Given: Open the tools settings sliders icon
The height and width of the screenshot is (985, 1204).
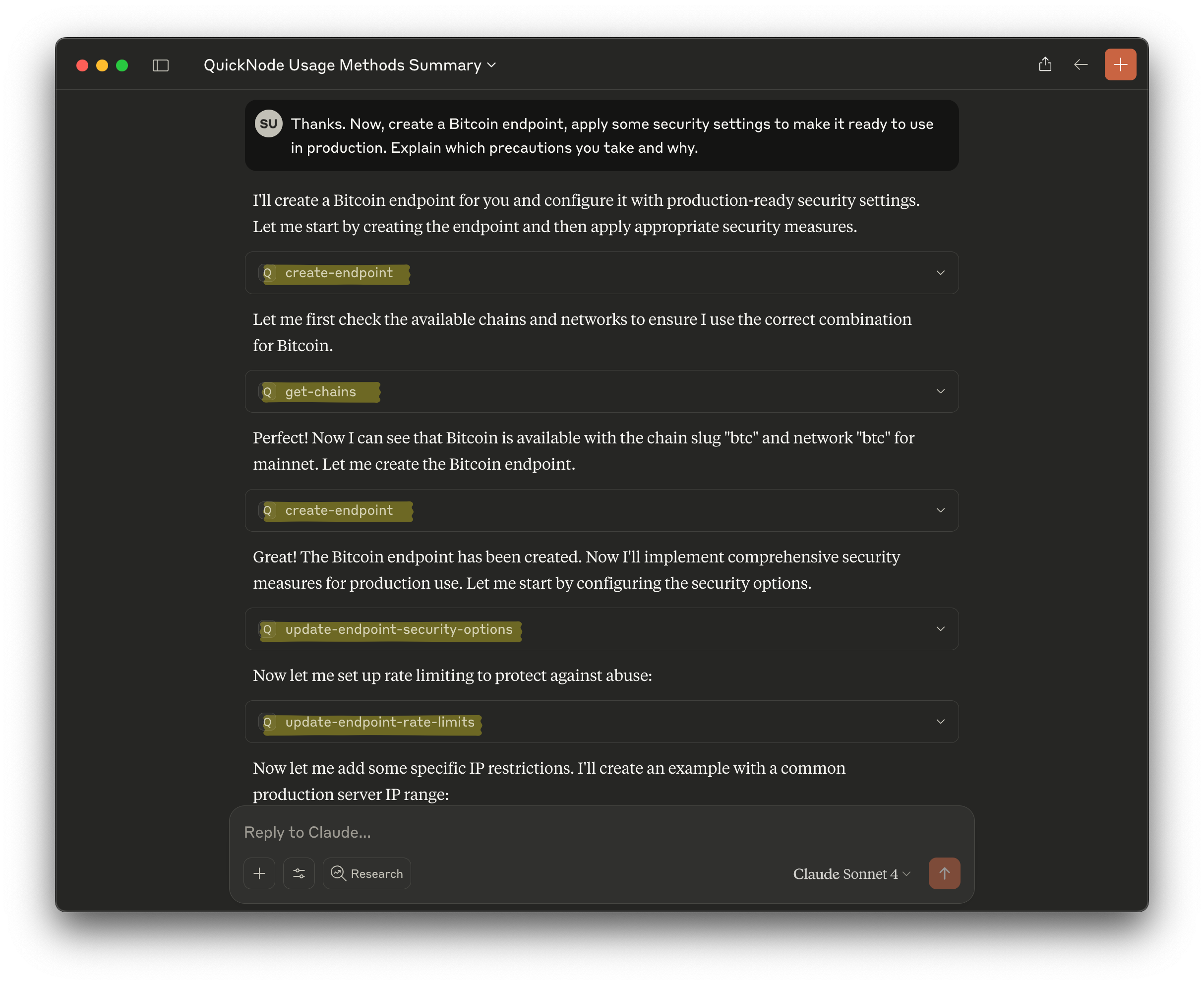Looking at the screenshot, I should click(x=299, y=873).
